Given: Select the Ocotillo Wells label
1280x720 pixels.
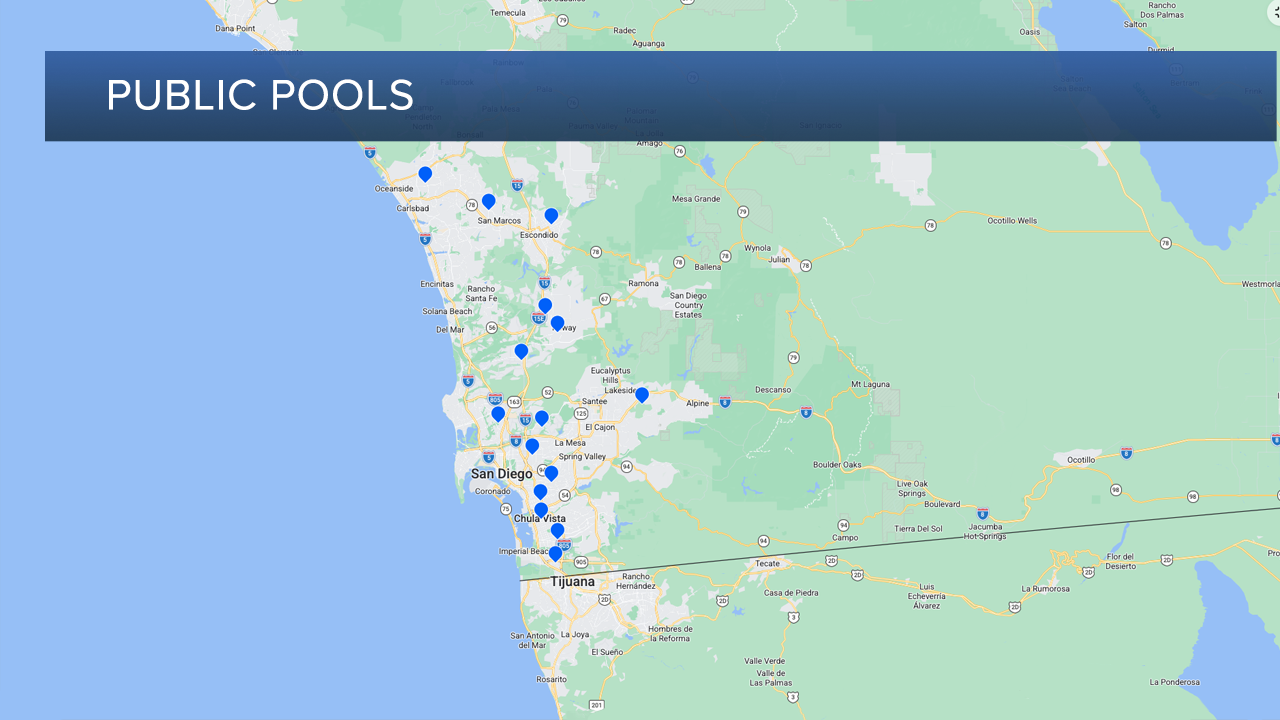Looking at the screenshot, I should [1012, 220].
